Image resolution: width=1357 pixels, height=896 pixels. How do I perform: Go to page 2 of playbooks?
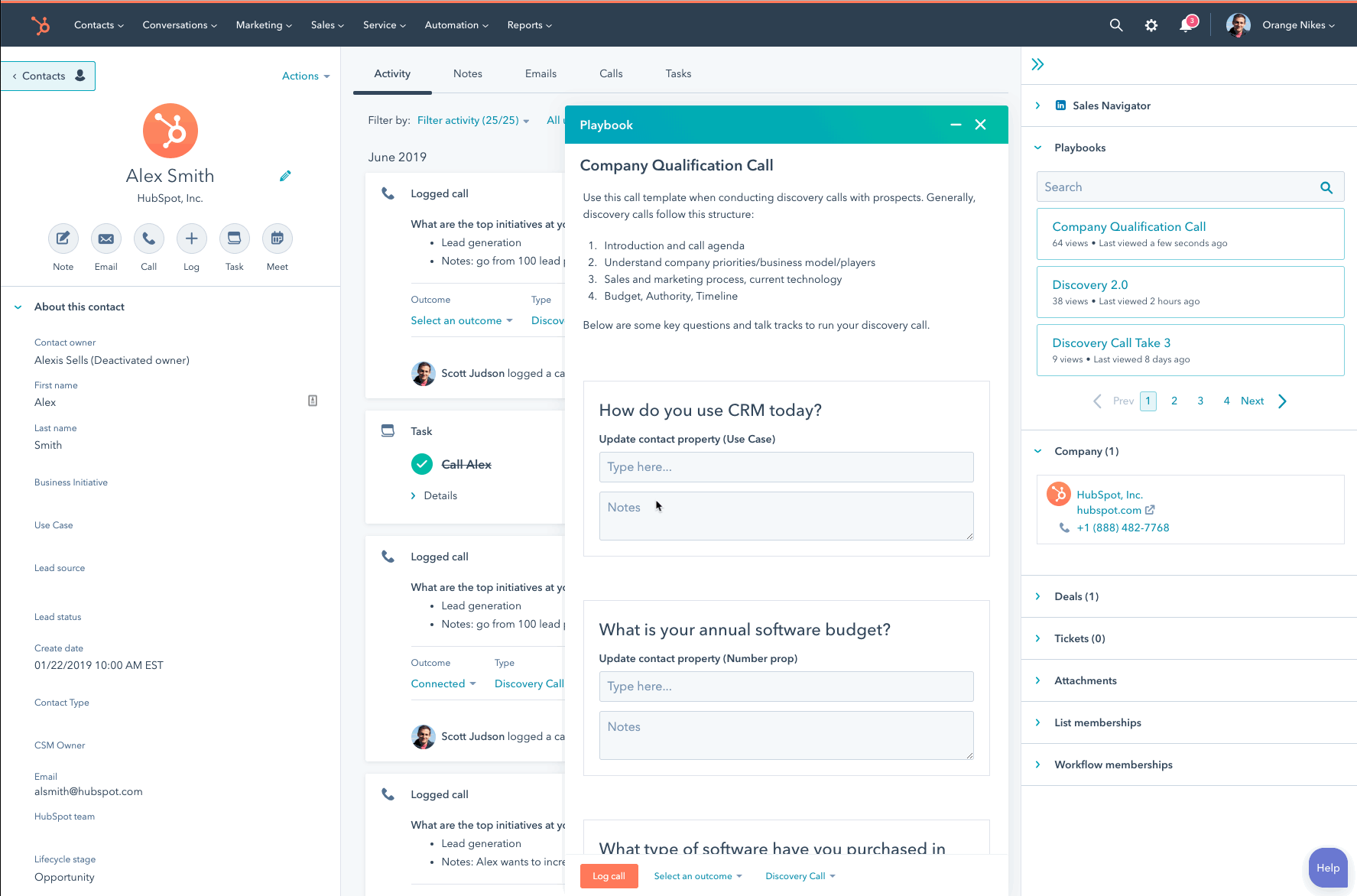(1174, 401)
